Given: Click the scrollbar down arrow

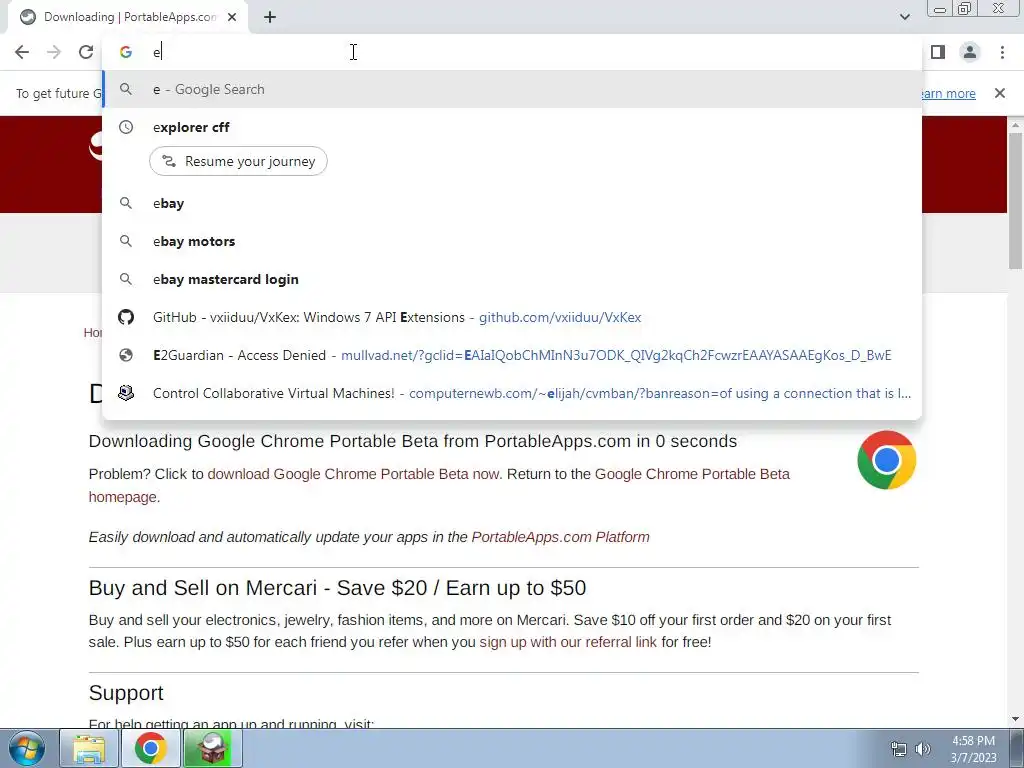Looking at the screenshot, I should (1015, 720).
